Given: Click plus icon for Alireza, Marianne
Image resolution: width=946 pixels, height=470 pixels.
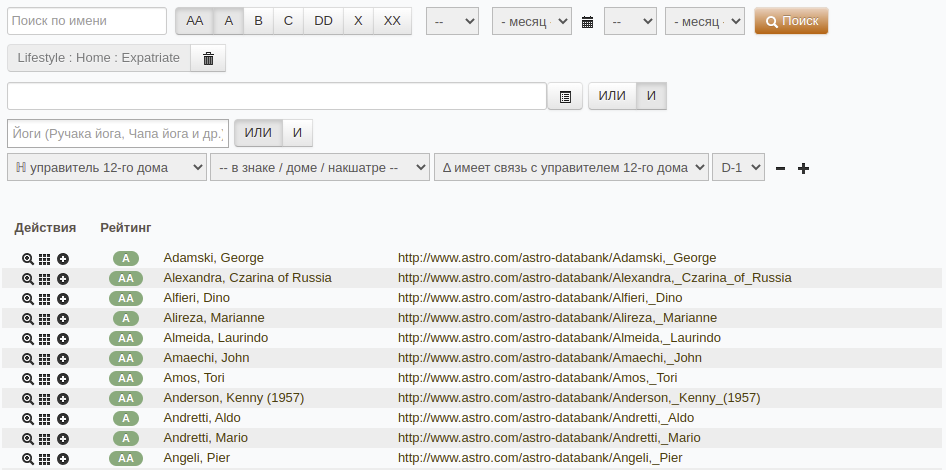Looking at the screenshot, I should 63,319.
